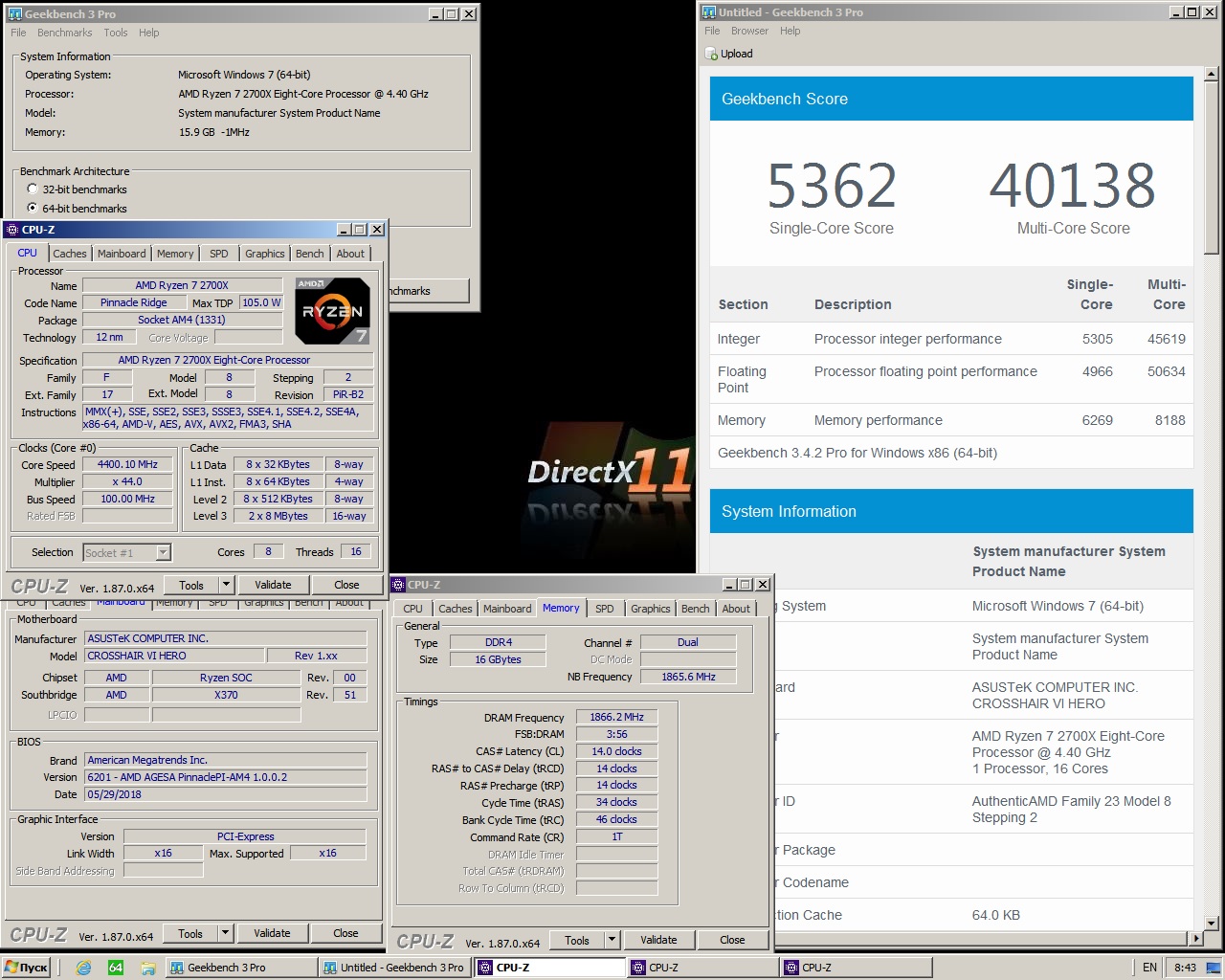Switch to Mainboard tab in top CPU-Z
1225x980 pixels.
pyautogui.click(x=122, y=254)
